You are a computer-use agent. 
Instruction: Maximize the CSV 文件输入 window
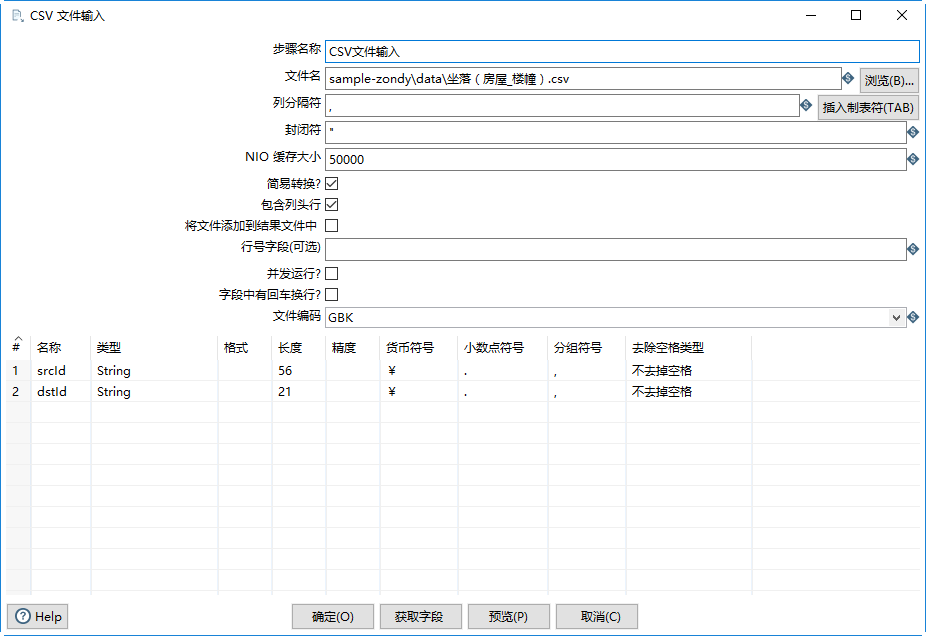[x=856, y=15]
